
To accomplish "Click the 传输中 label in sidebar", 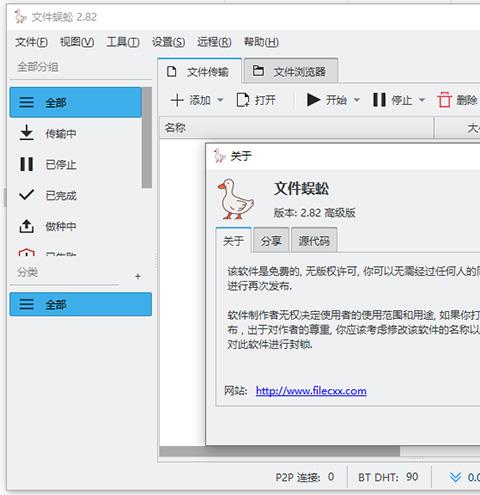I will 61,134.
